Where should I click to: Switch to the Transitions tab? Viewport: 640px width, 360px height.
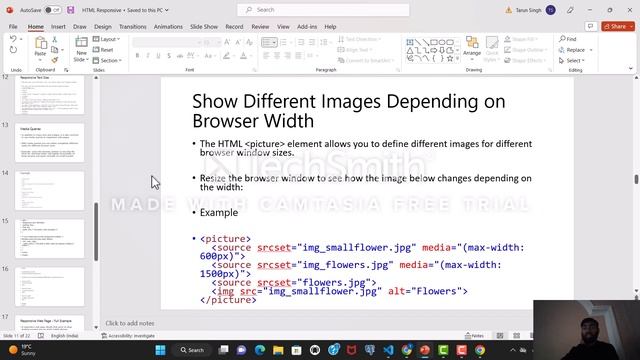(133, 27)
